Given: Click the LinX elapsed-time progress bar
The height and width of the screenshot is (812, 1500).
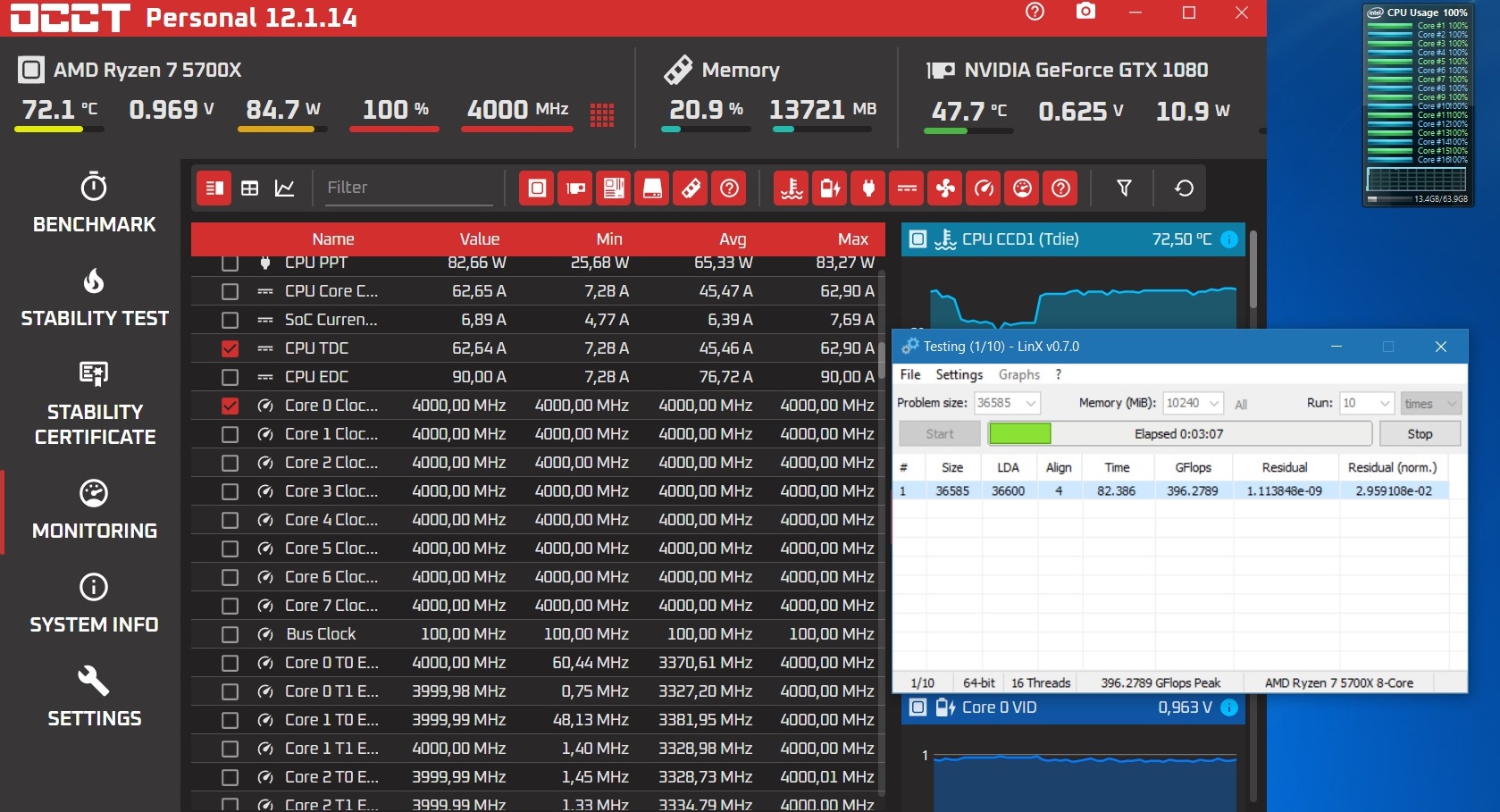Looking at the screenshot, I should [x=1179, y=433].
